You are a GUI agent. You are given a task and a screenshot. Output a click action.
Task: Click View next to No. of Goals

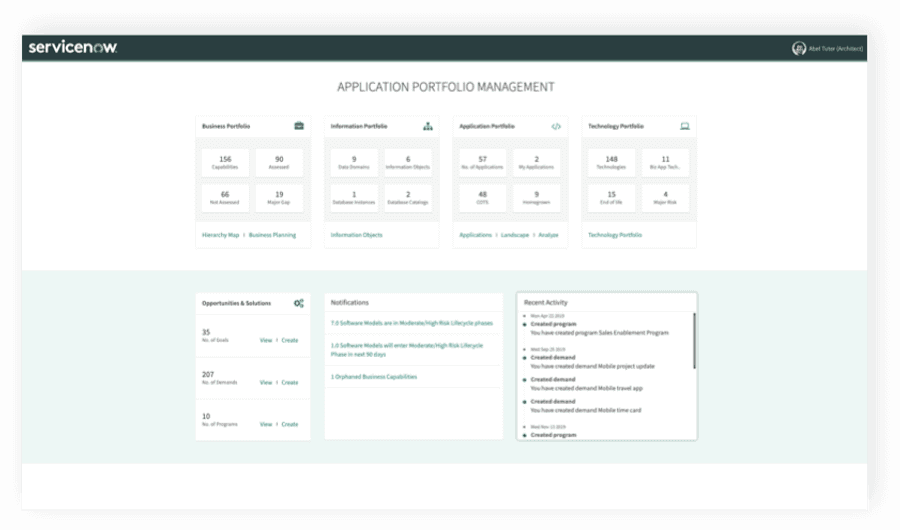click(266, 340)
